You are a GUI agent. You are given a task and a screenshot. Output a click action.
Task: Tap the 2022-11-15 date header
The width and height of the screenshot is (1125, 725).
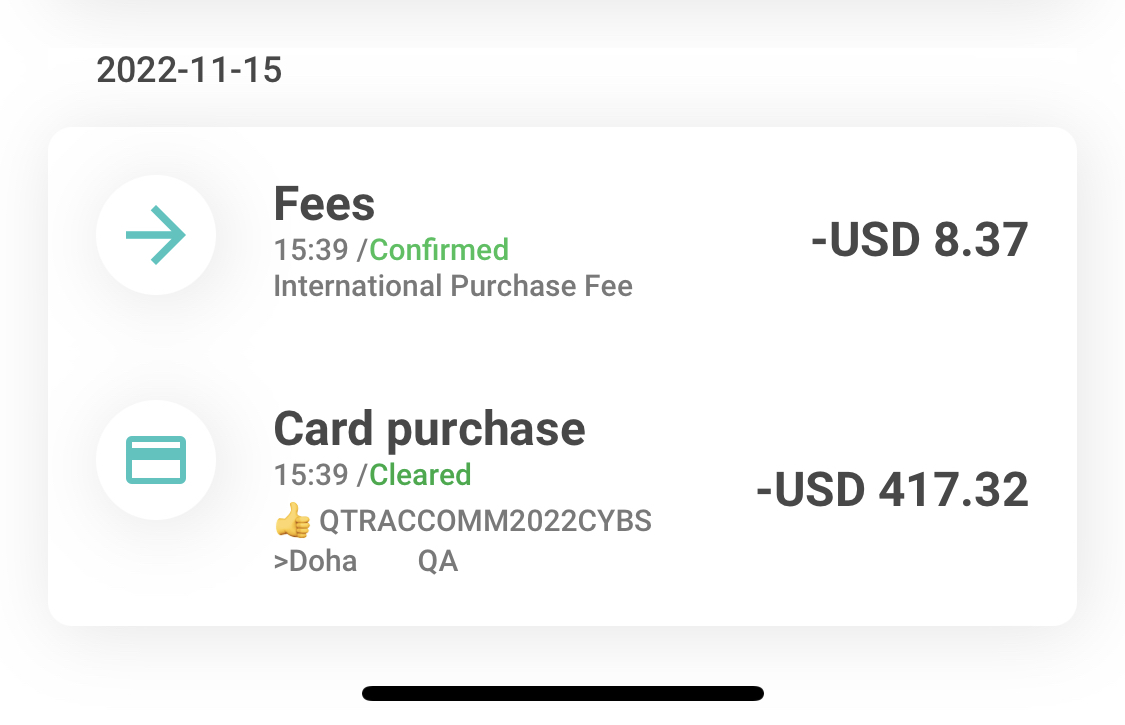tap(189, 71)
